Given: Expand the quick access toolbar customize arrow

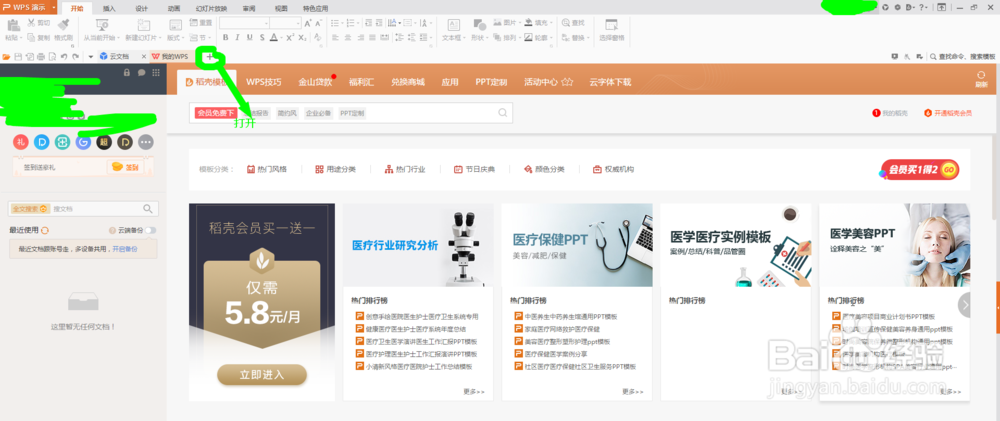Looking at the screenshot, I should pyautogui.click(x=91, y=57).
